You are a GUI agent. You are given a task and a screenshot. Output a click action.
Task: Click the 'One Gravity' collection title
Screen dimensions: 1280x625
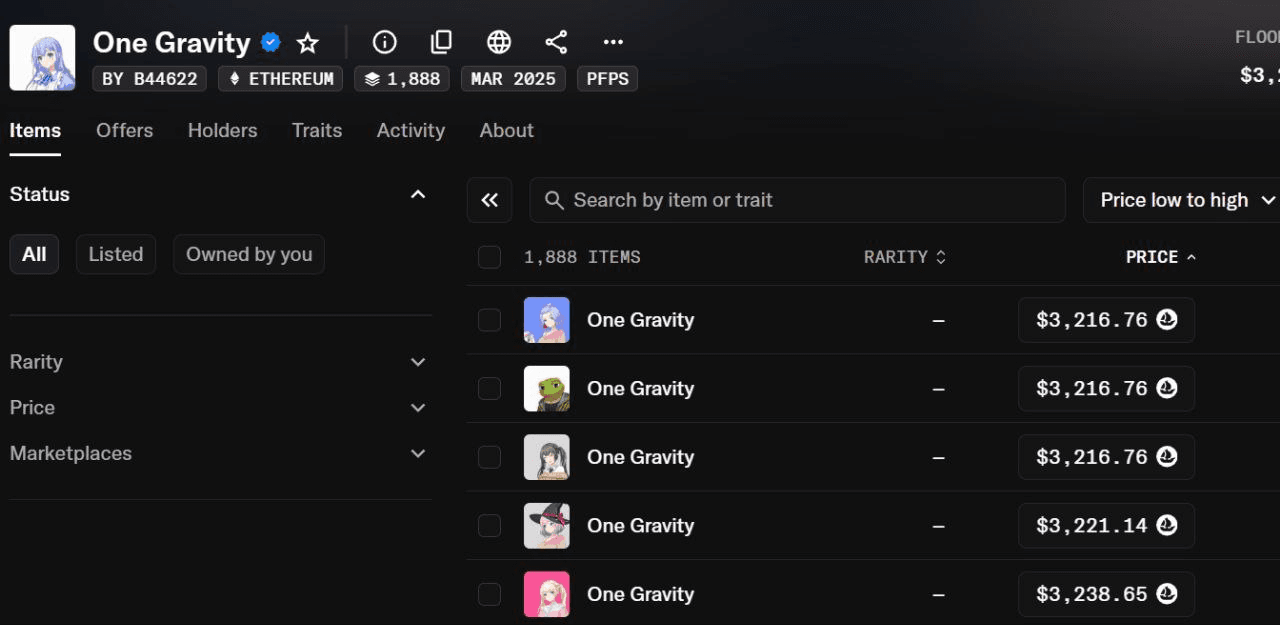172,42
